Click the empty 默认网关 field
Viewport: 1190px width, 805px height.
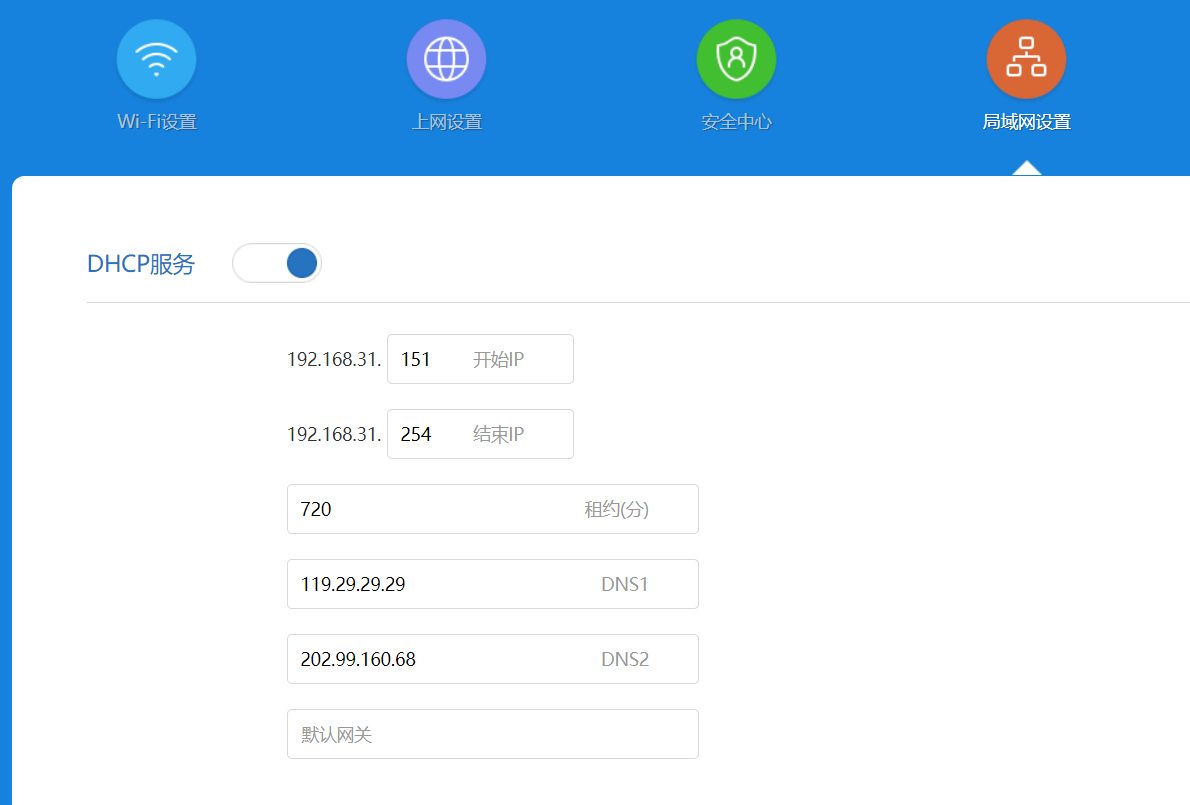(x=493, y=734)
